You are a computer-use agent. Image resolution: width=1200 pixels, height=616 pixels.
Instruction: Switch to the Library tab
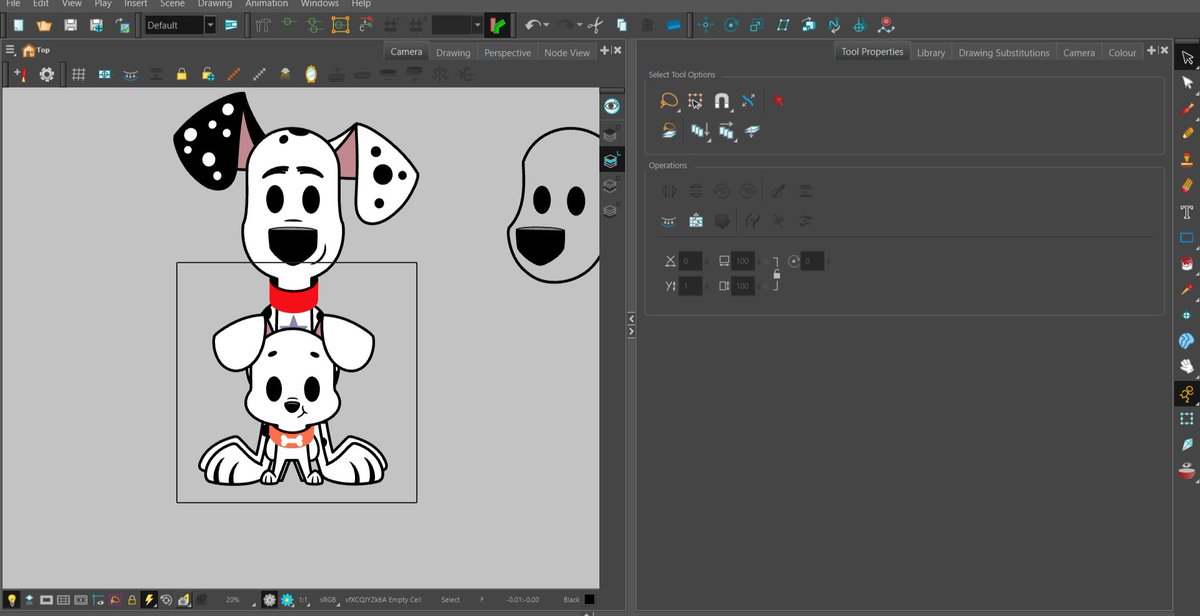930,52
